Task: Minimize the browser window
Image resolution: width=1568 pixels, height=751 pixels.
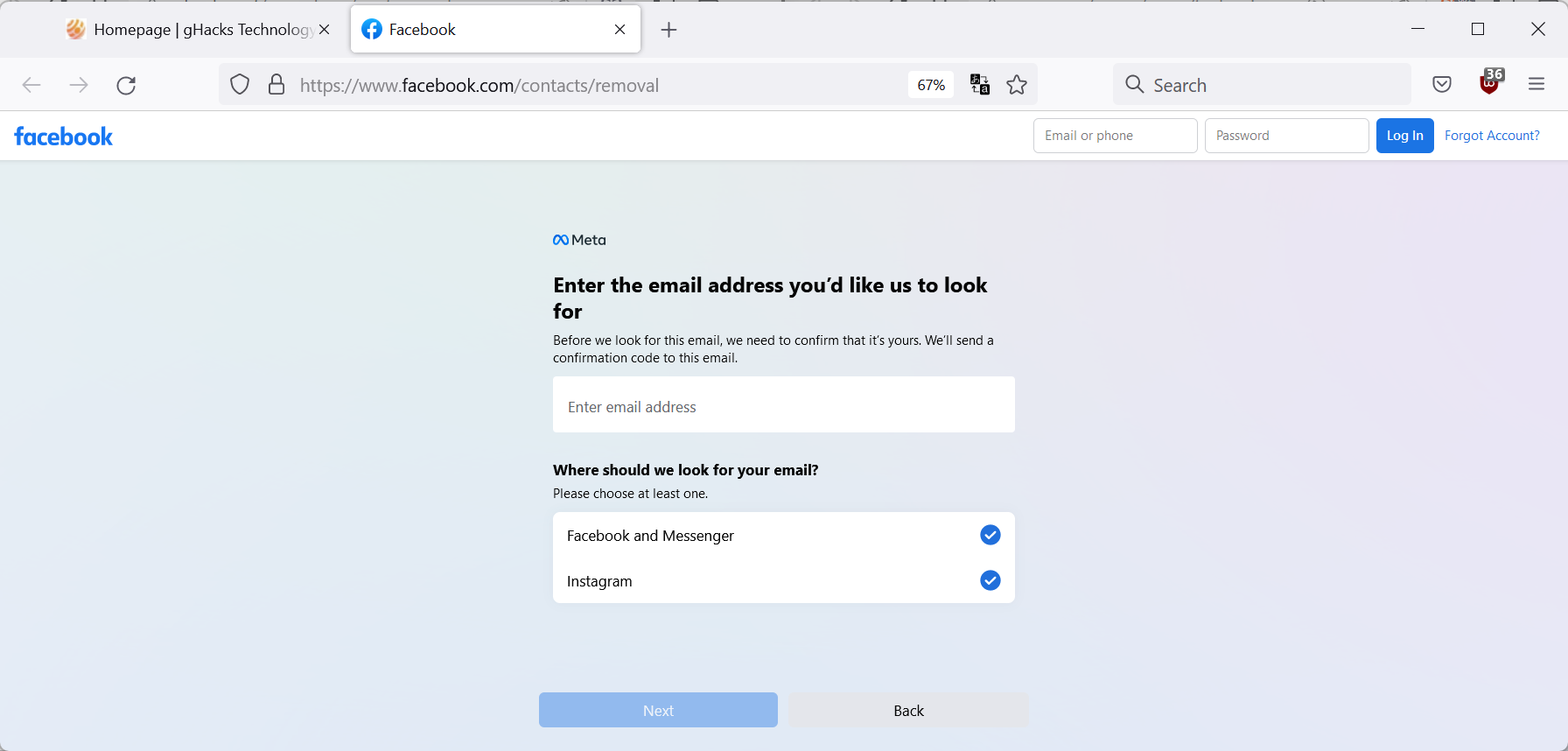Action: [x=1418, y=29]
